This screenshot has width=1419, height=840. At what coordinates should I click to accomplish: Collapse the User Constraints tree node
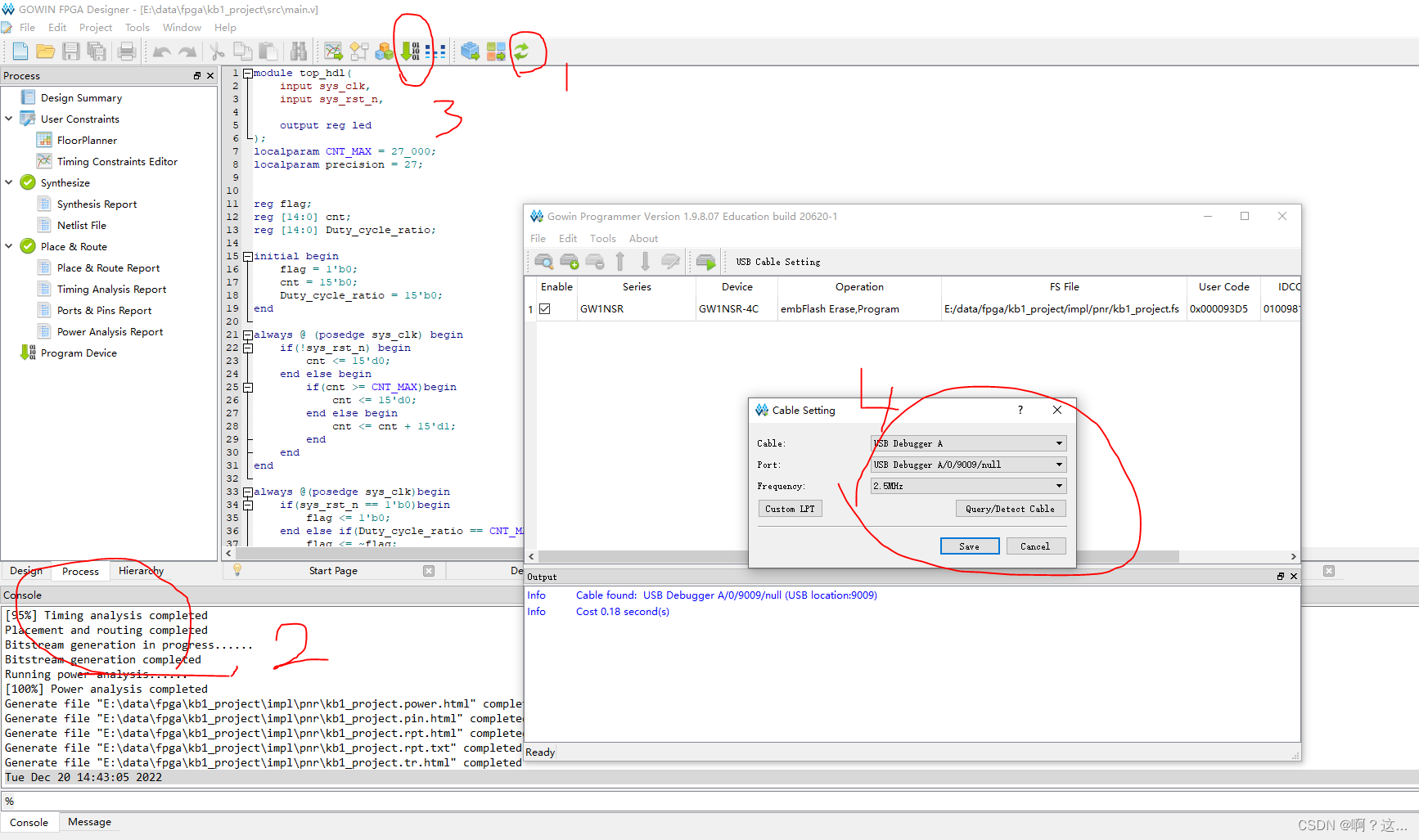coord(9,119)
